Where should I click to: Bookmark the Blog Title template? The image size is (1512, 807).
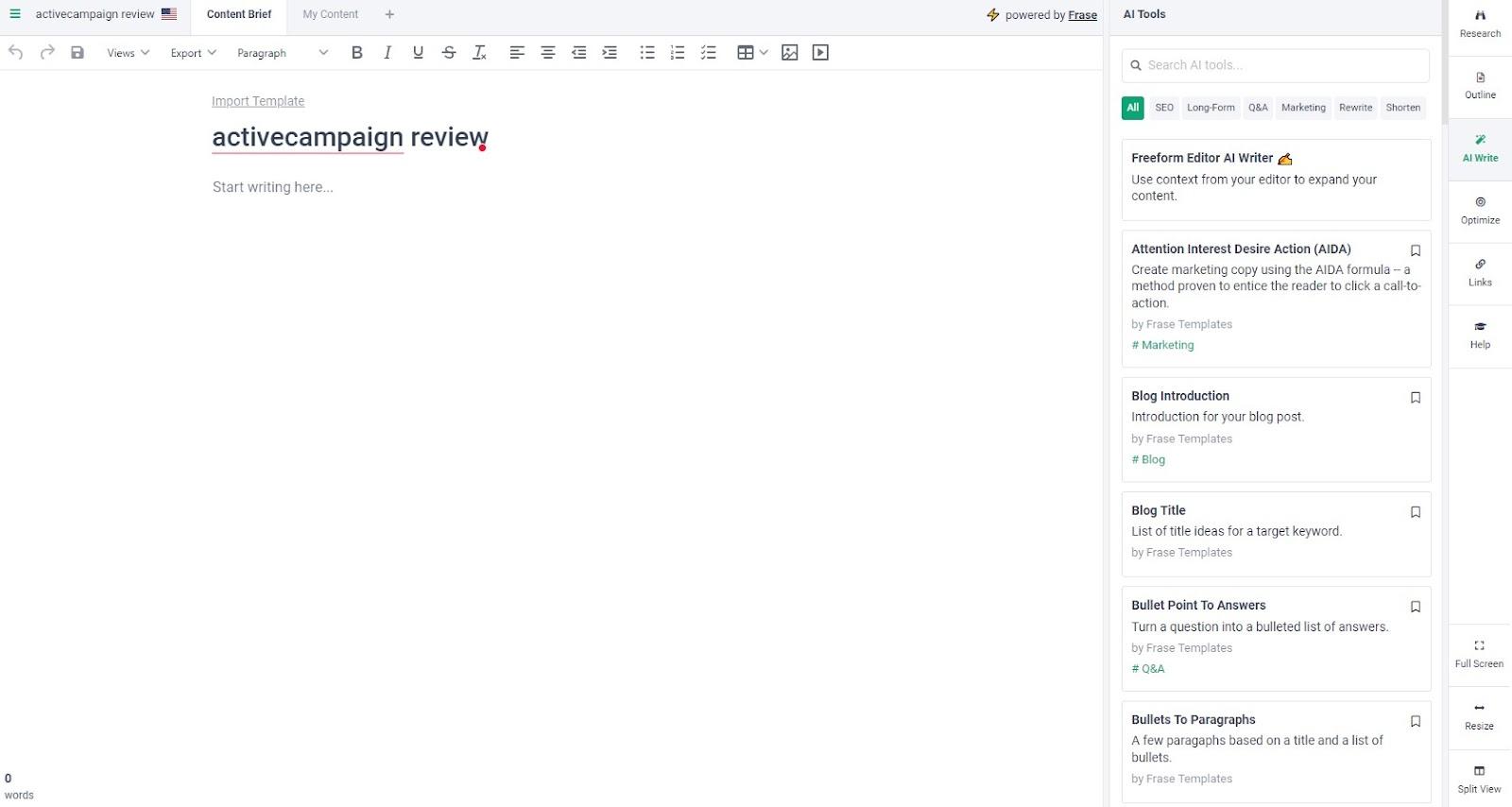point(1416,512)
